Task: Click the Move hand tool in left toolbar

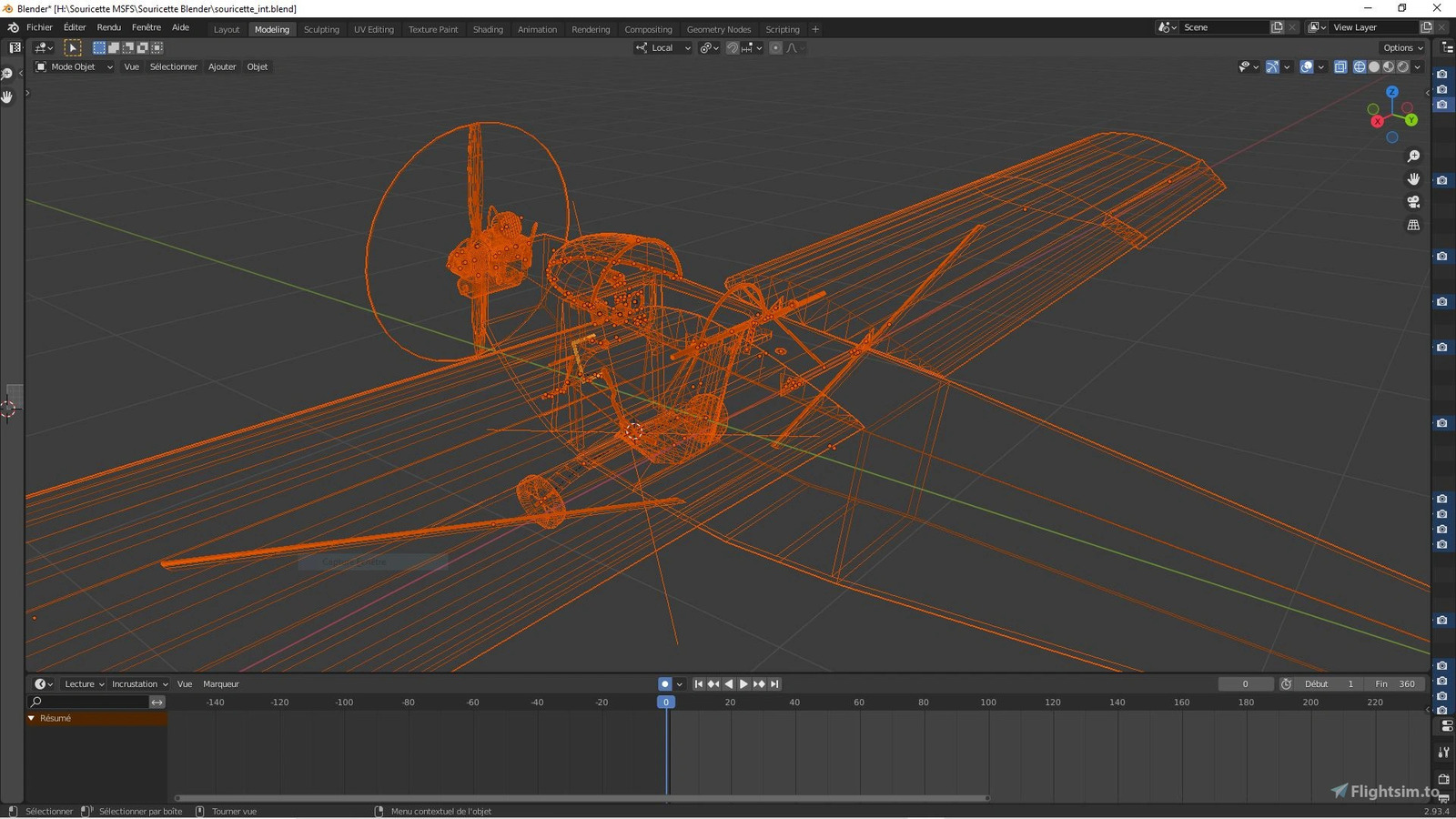Action: coord(7,96)
